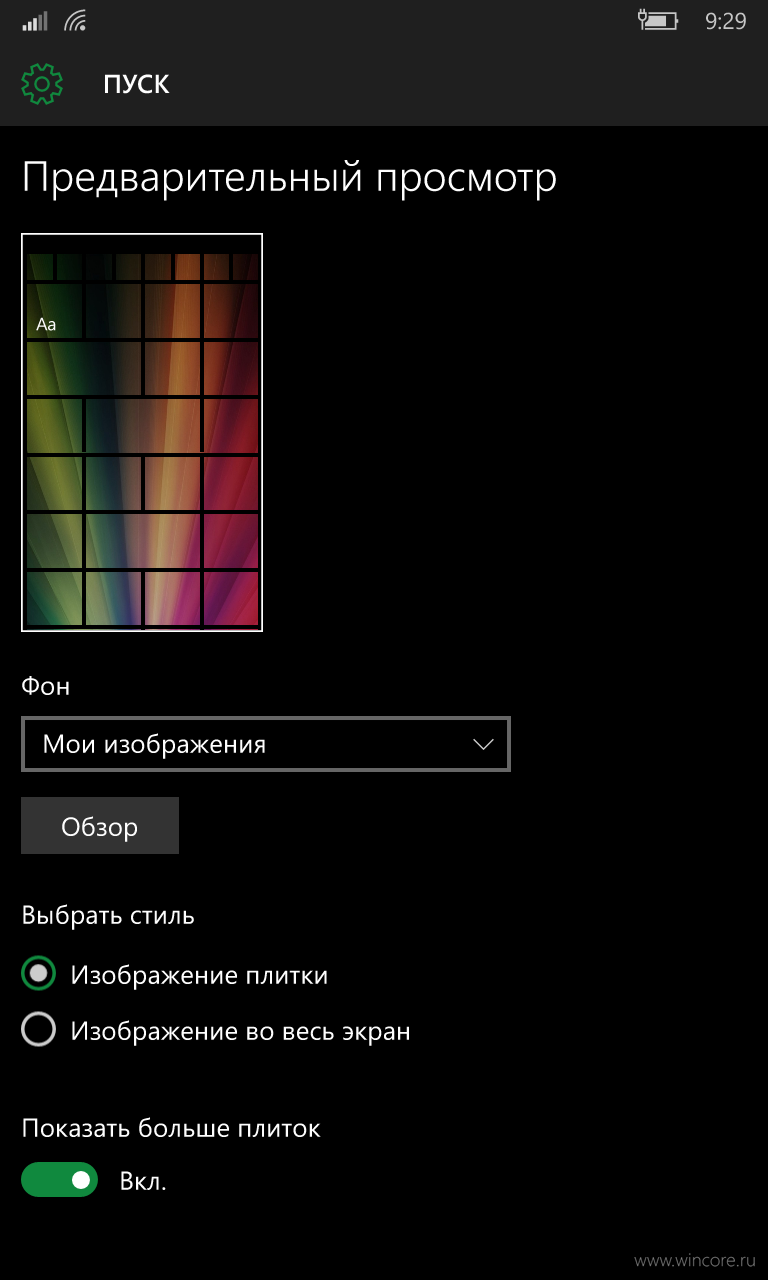Tap the Вкл. toggle status text
The height and width of the screenshot is (1280, 768).
coord(143,1181)
